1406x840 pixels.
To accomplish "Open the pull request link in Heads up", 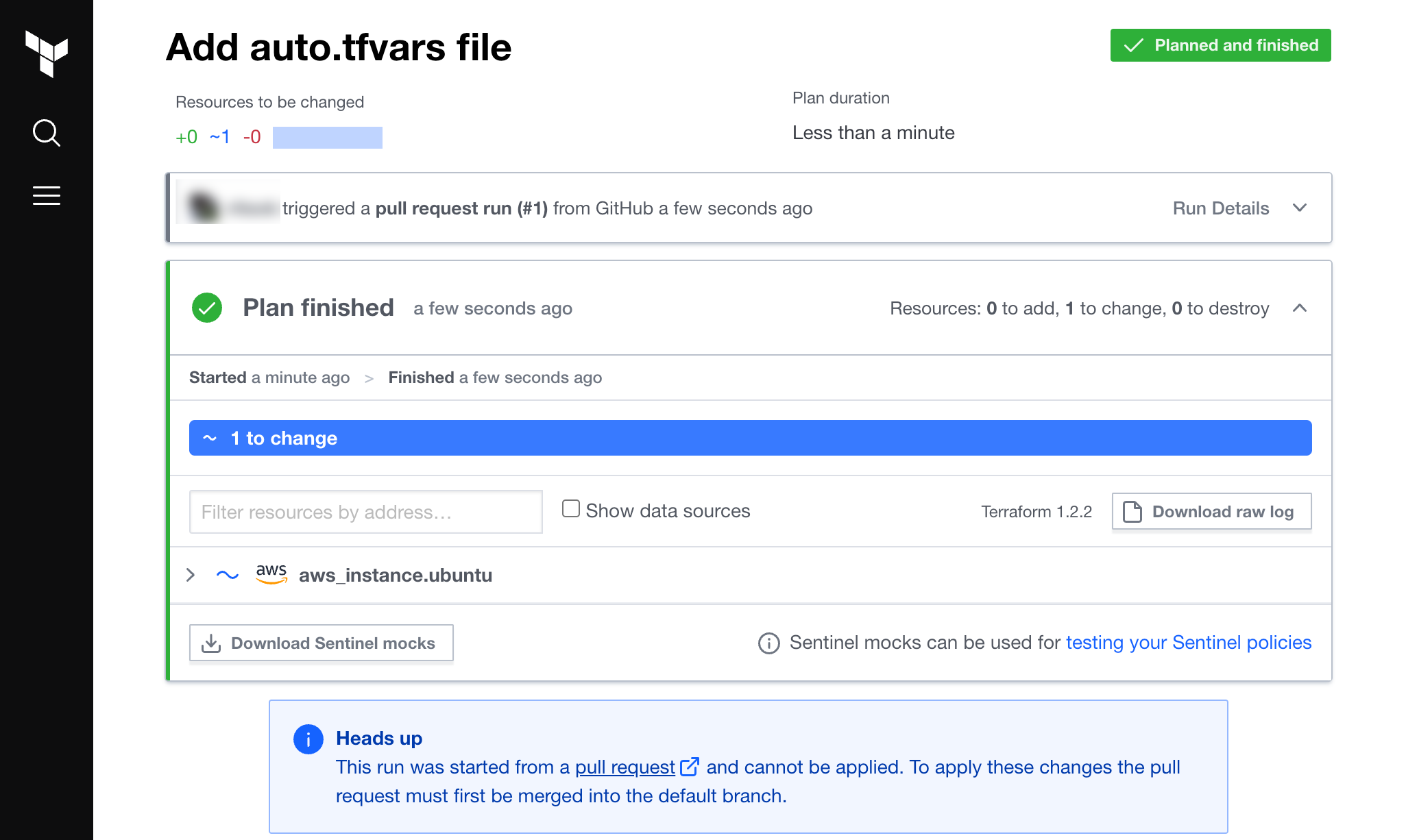I will [x=625, y=767].
